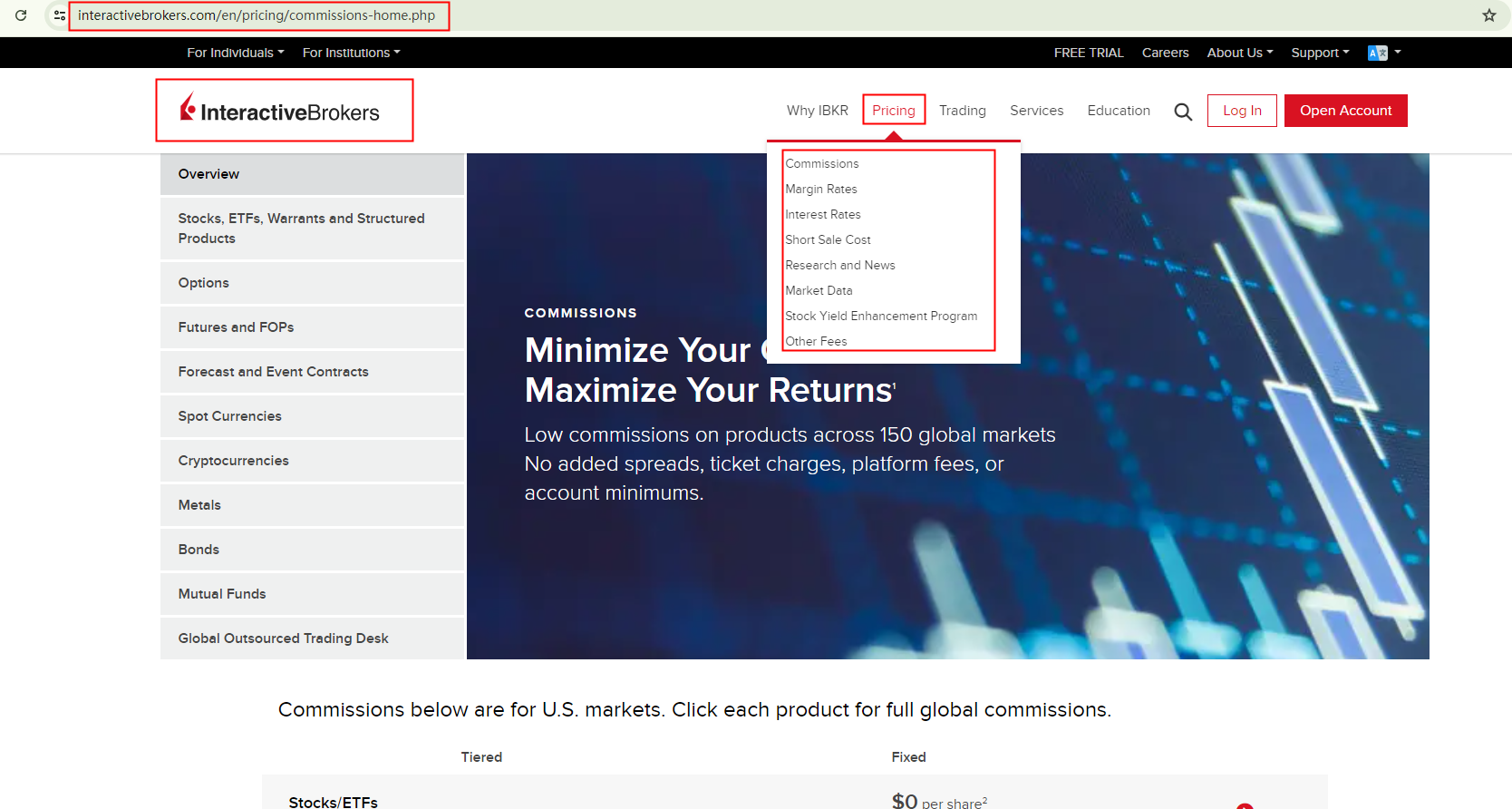Open the language translate icon
The width and height of the screenshot is (1512, 809).
coord(1378,53)
